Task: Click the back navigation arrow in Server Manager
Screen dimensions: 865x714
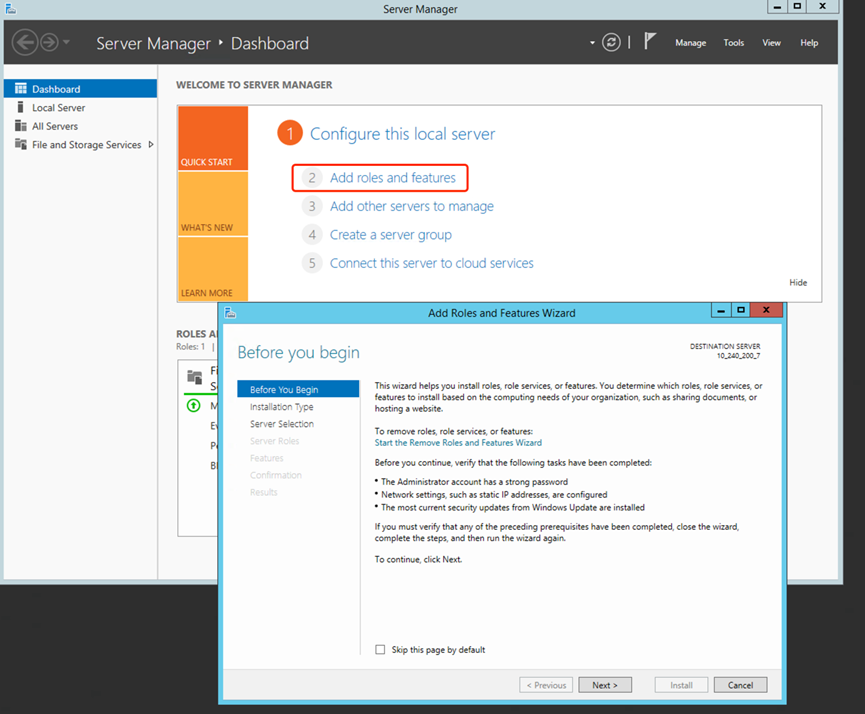Action: point(25,42)
